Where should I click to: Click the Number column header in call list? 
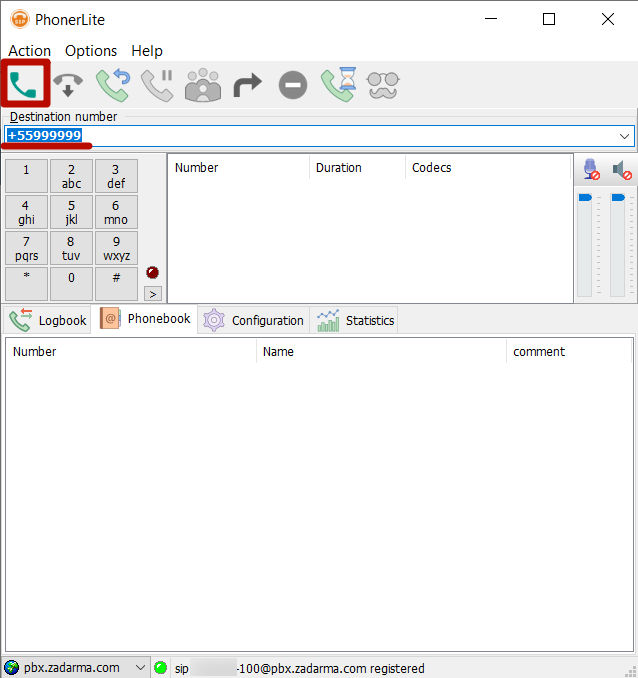pyautogui.click(x=239, y=168)
